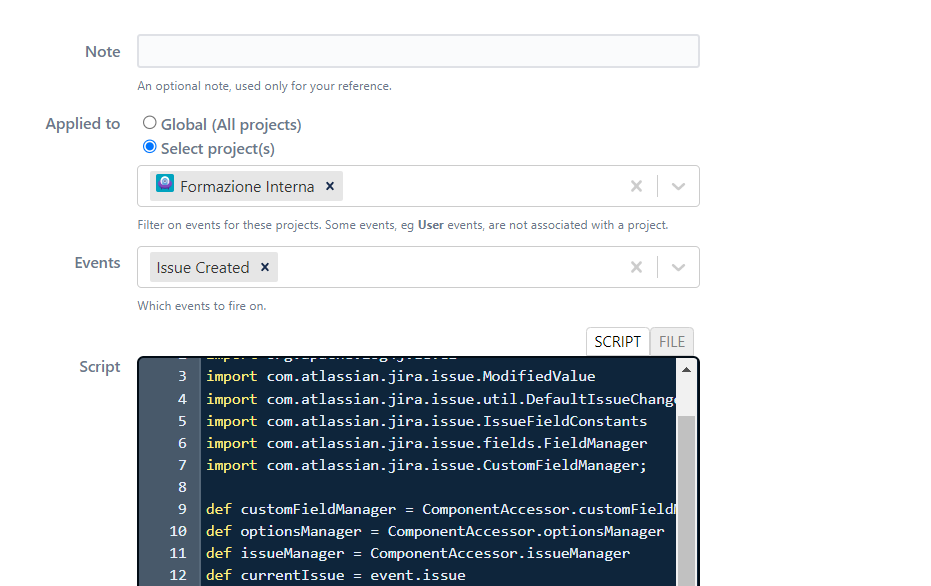The width and height of the screenshot is (931, 586).
Task: Select Global (All projects) radio button
Action: pos(150,123)
